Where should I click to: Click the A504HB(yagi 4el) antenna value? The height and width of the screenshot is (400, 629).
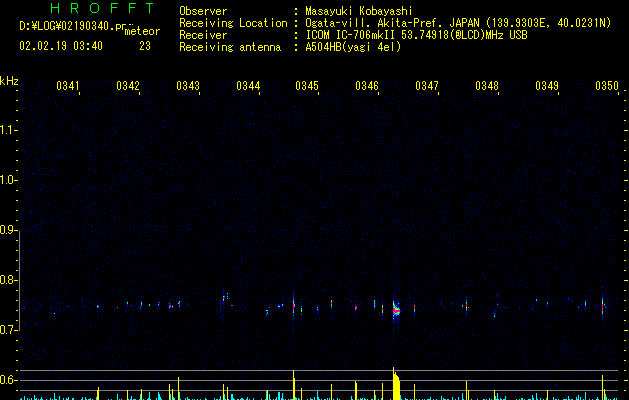coord(353,47)
